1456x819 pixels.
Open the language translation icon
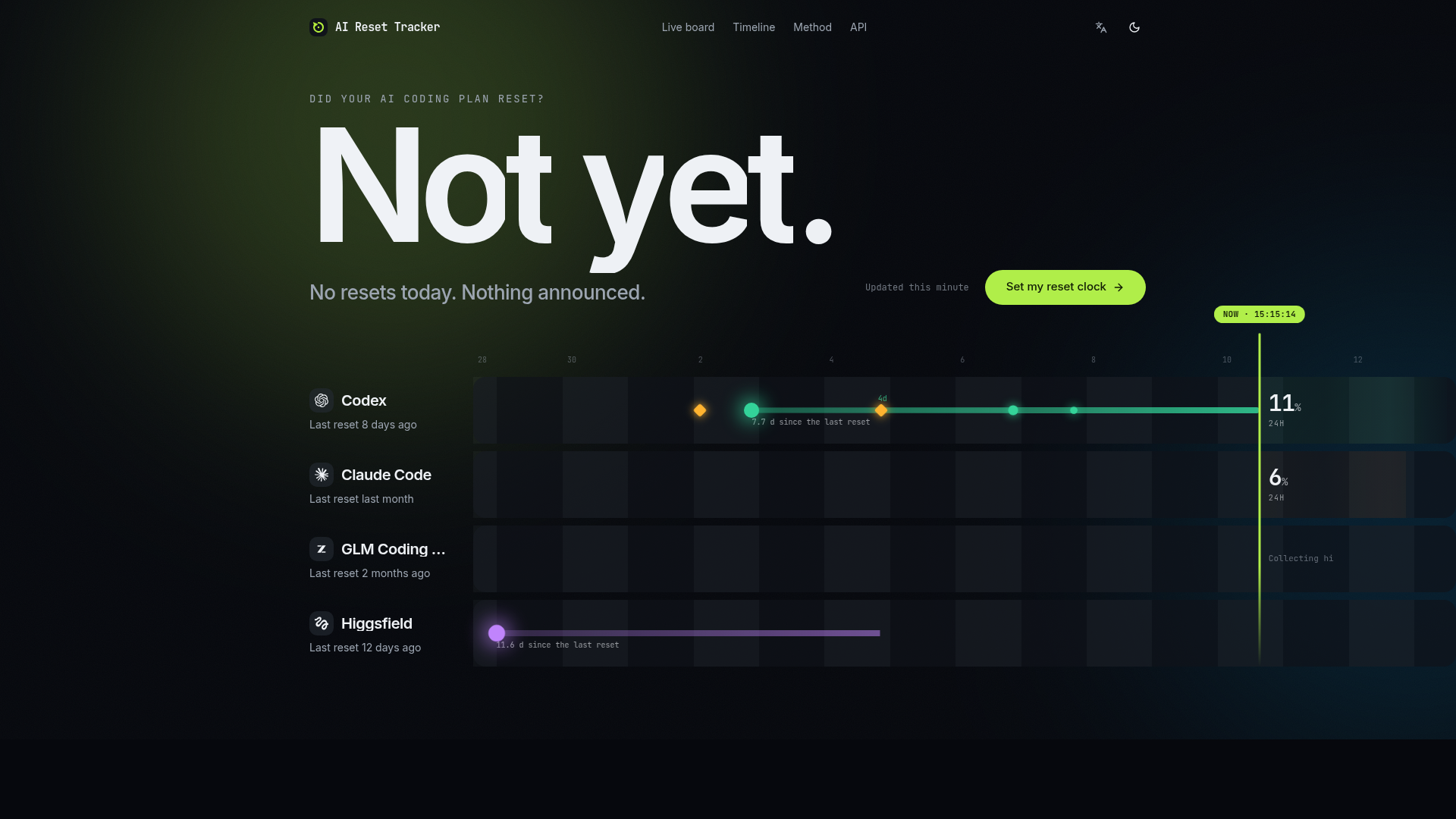click(1101, 27)
